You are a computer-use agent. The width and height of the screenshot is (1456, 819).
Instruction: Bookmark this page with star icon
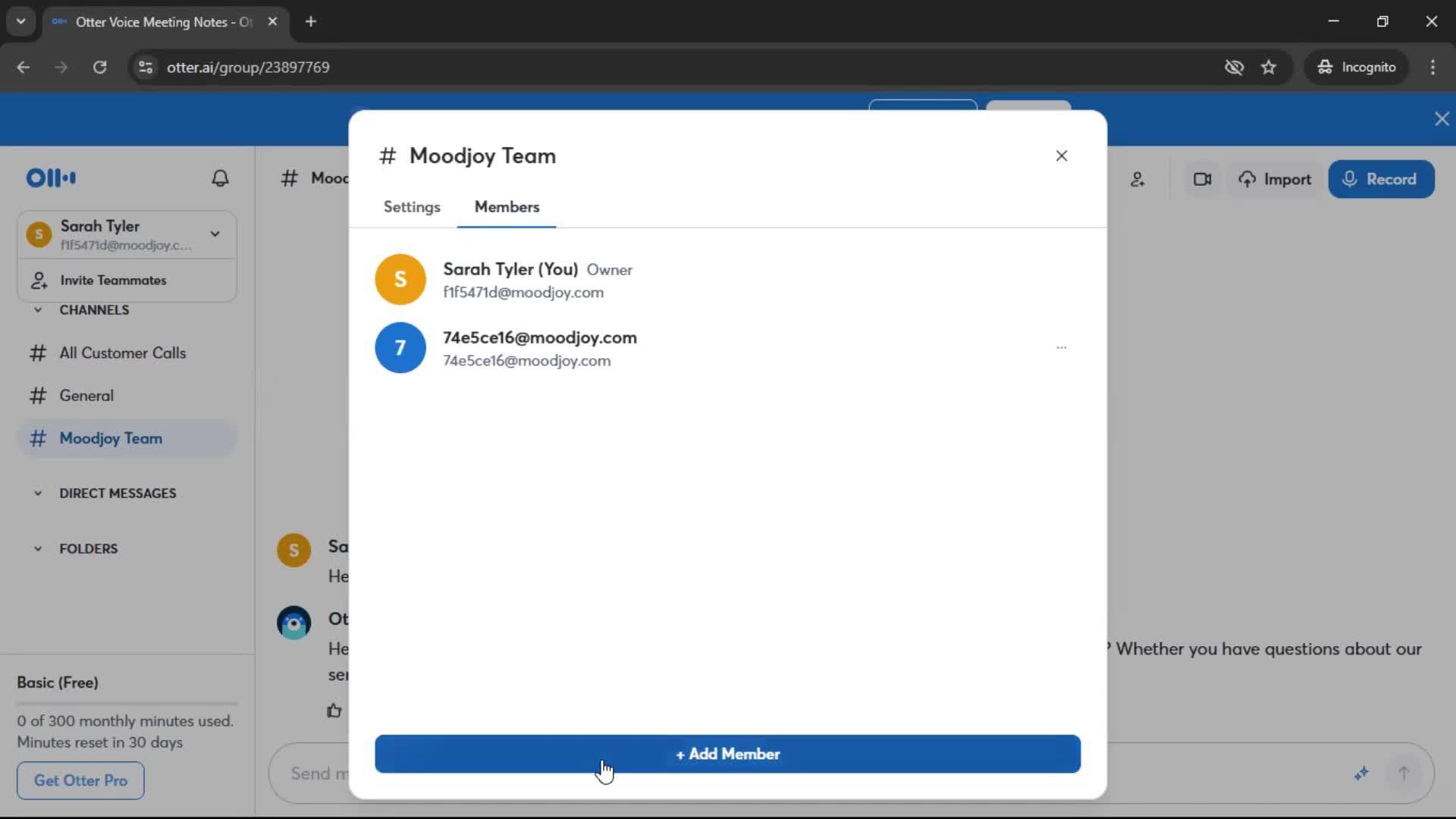[x=1269, y=67]
